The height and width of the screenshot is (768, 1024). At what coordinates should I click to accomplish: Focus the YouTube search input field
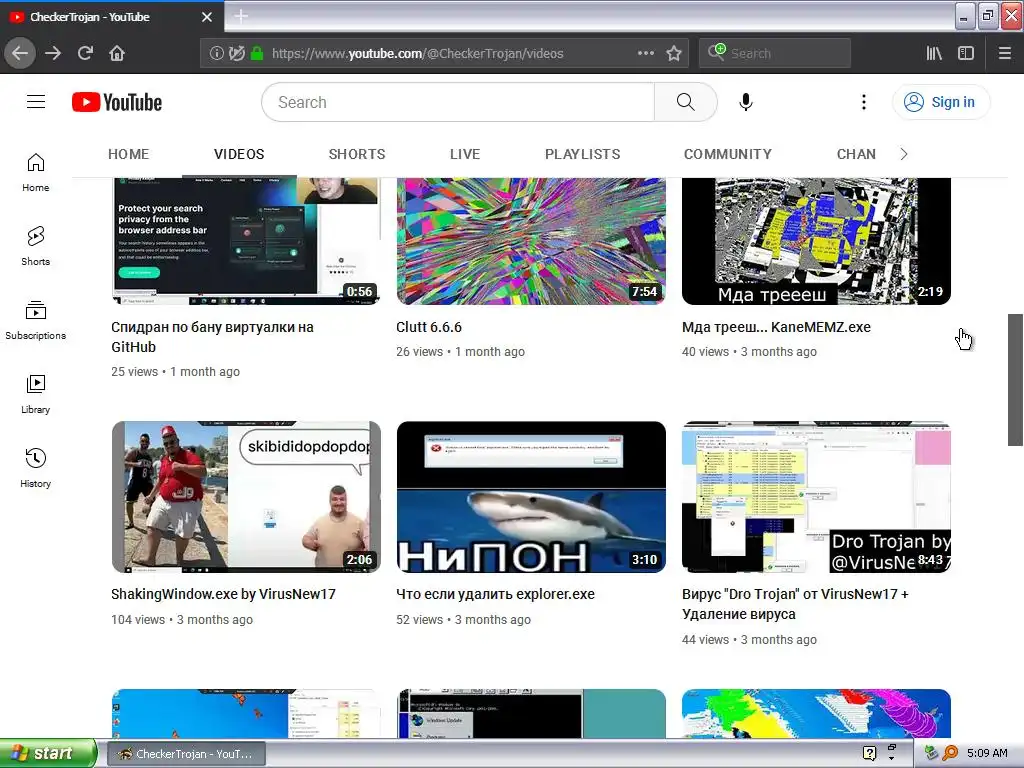coord(458,102)
